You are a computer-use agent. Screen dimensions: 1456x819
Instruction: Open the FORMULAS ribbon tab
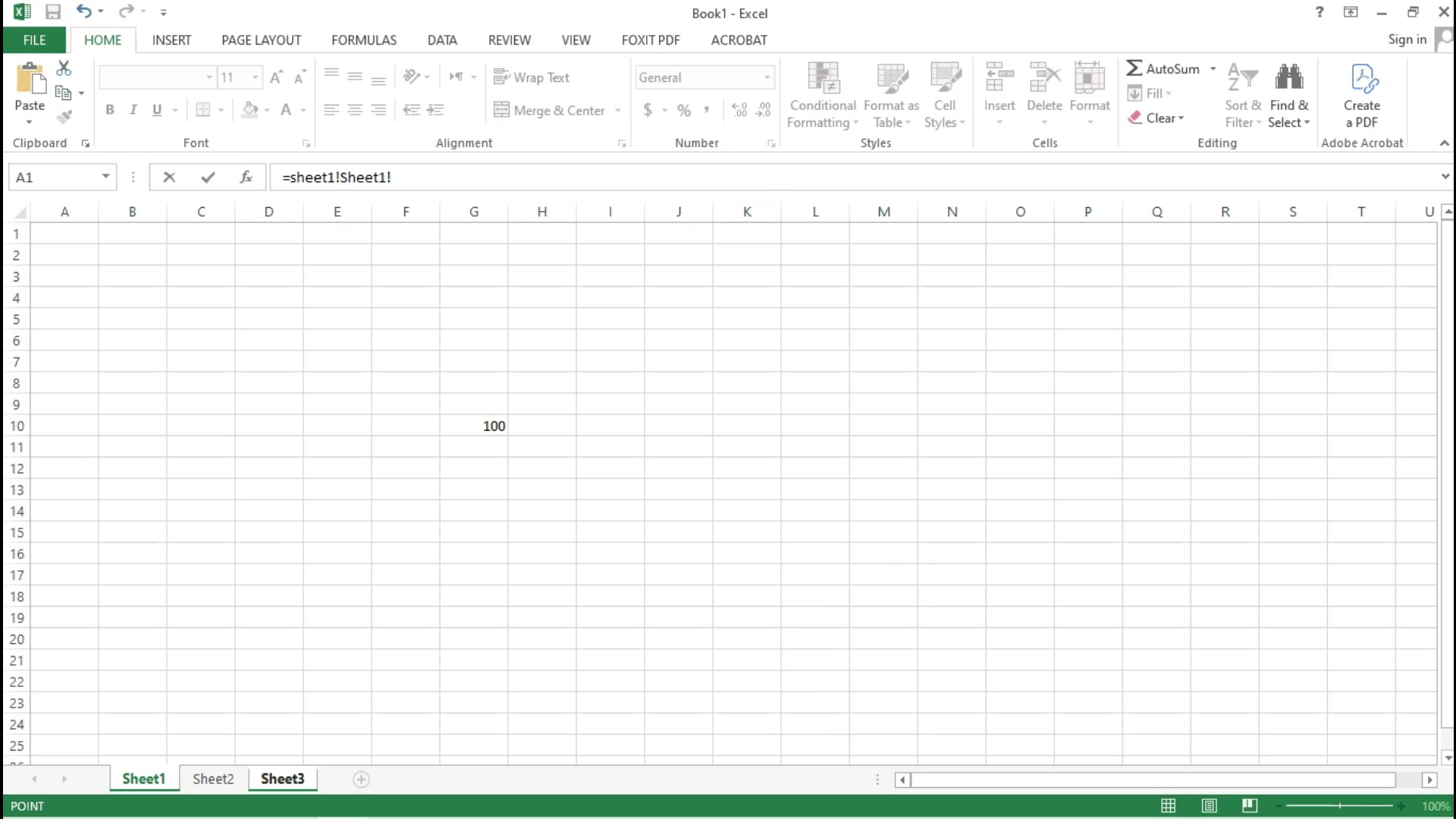[x=363, y=40]
